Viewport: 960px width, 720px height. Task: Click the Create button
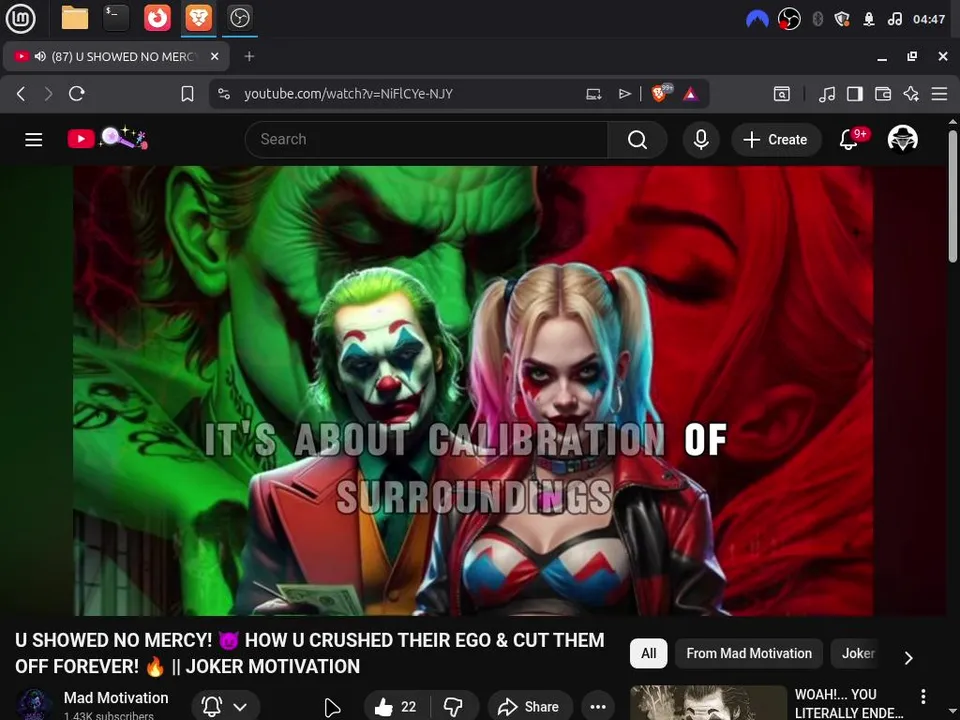click(775, 140)
